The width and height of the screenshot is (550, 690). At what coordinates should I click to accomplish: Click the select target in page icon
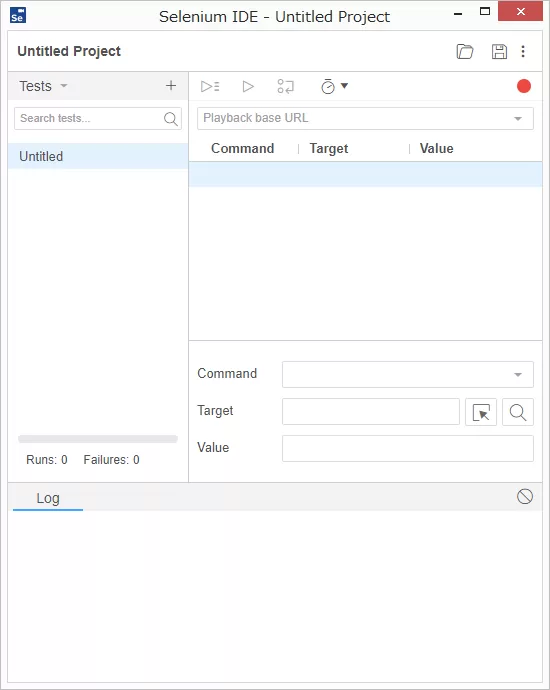click(481, 412)
